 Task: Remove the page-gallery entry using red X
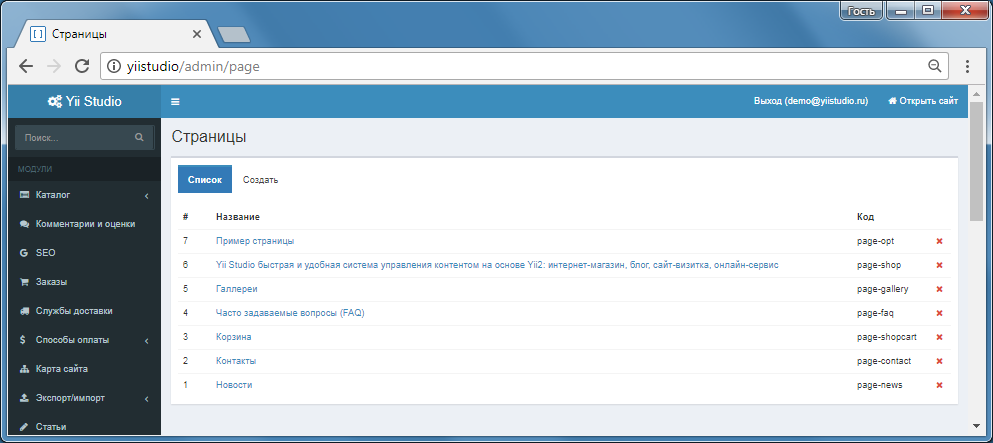tap(939, 289)
